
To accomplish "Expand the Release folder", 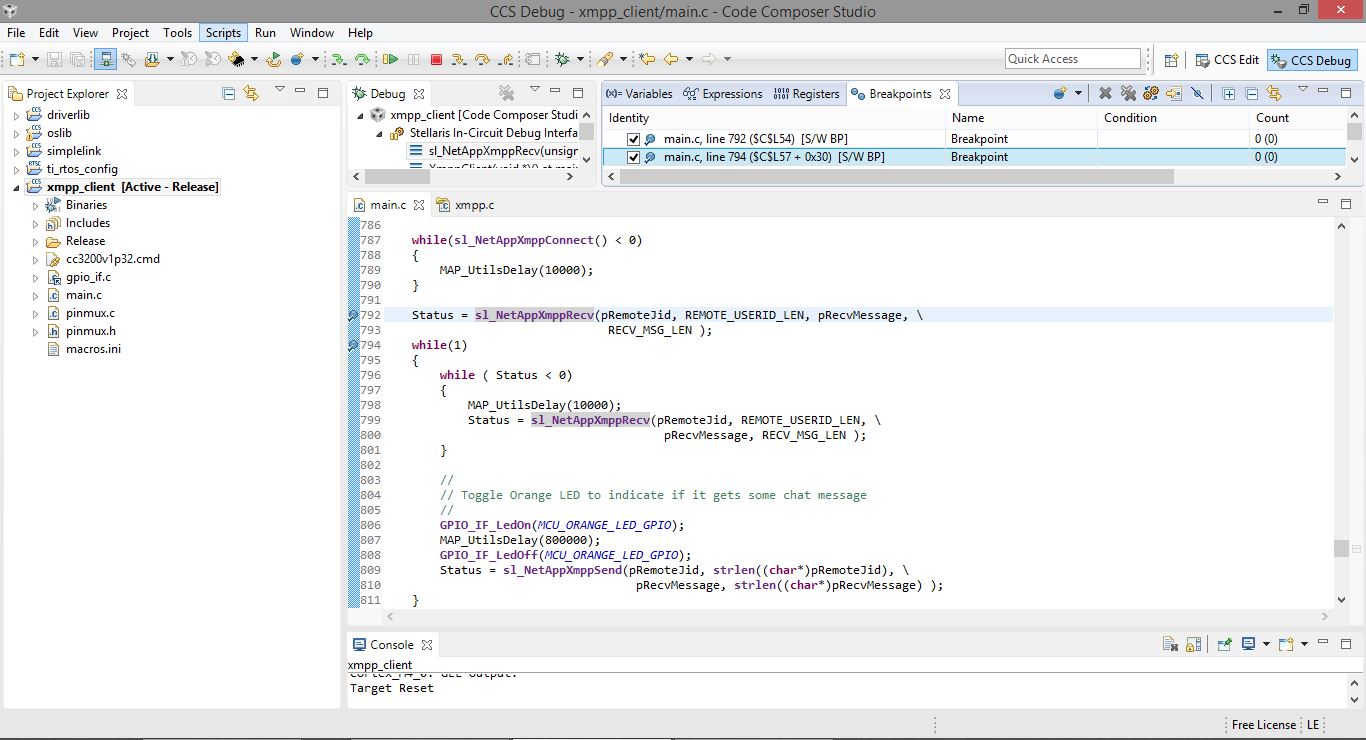I will [35, 241].
